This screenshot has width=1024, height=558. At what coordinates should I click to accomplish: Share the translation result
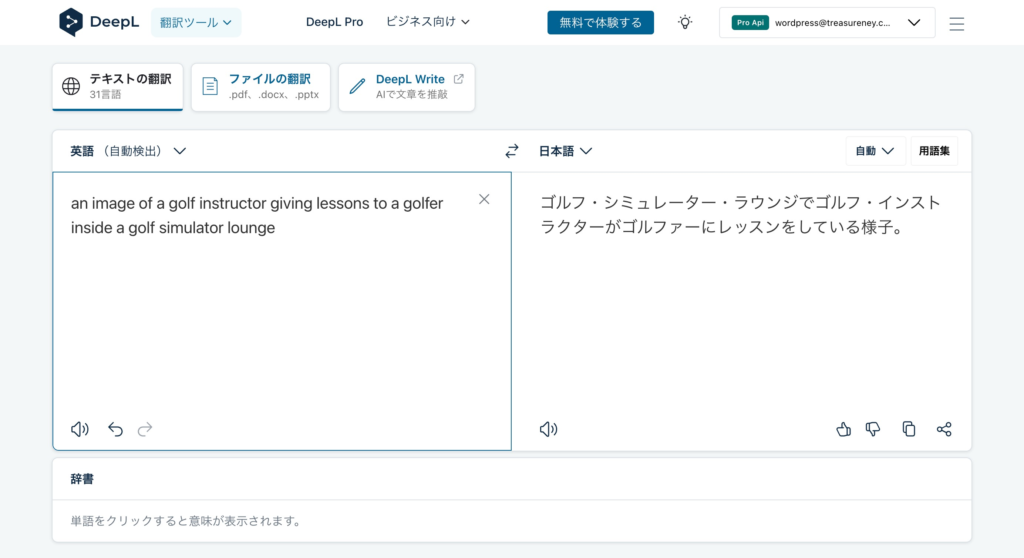click(x=944, y=429)
